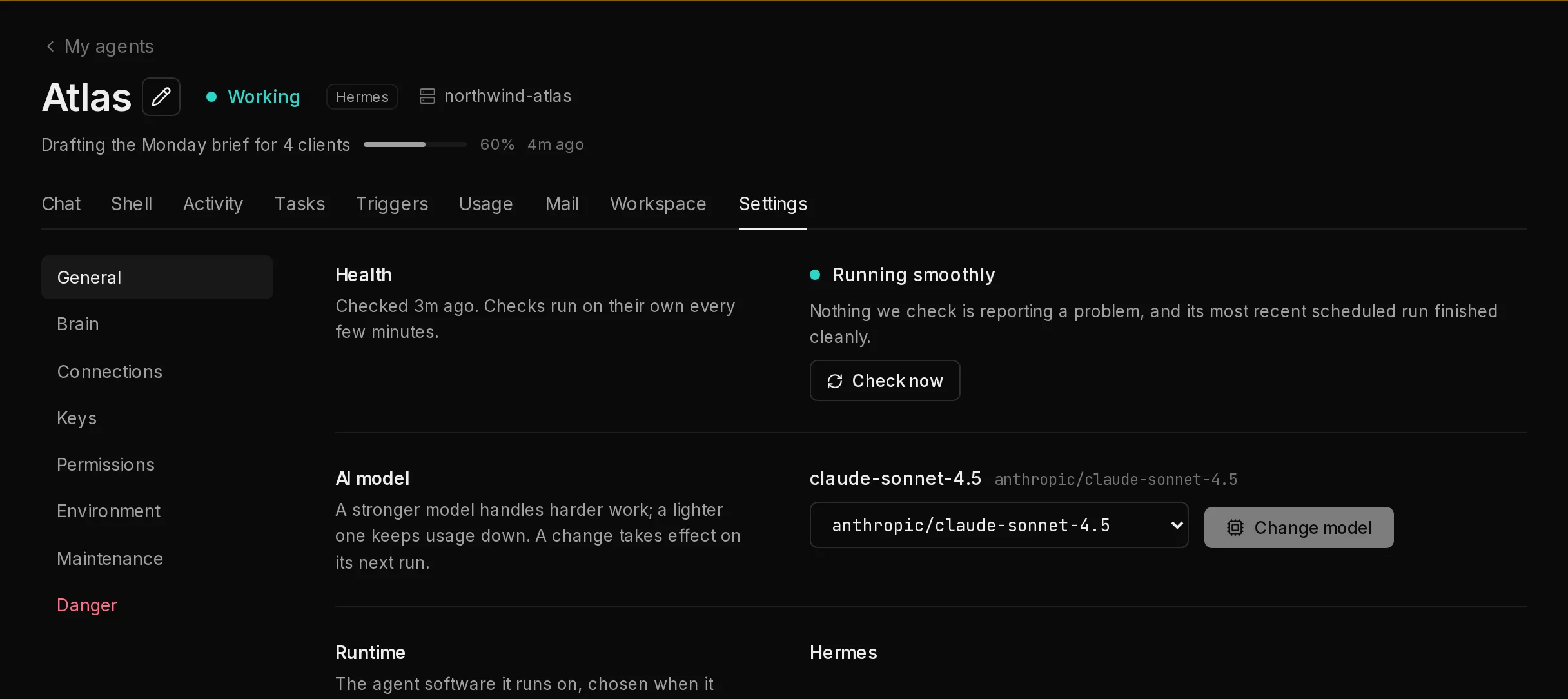Click 'The agent software it runs on' text
1568x699 pixels.
coord(457,684)
